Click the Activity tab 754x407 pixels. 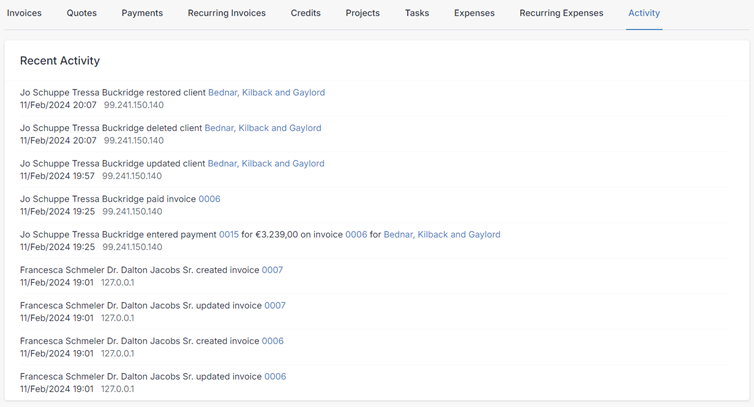click(644, 13)
